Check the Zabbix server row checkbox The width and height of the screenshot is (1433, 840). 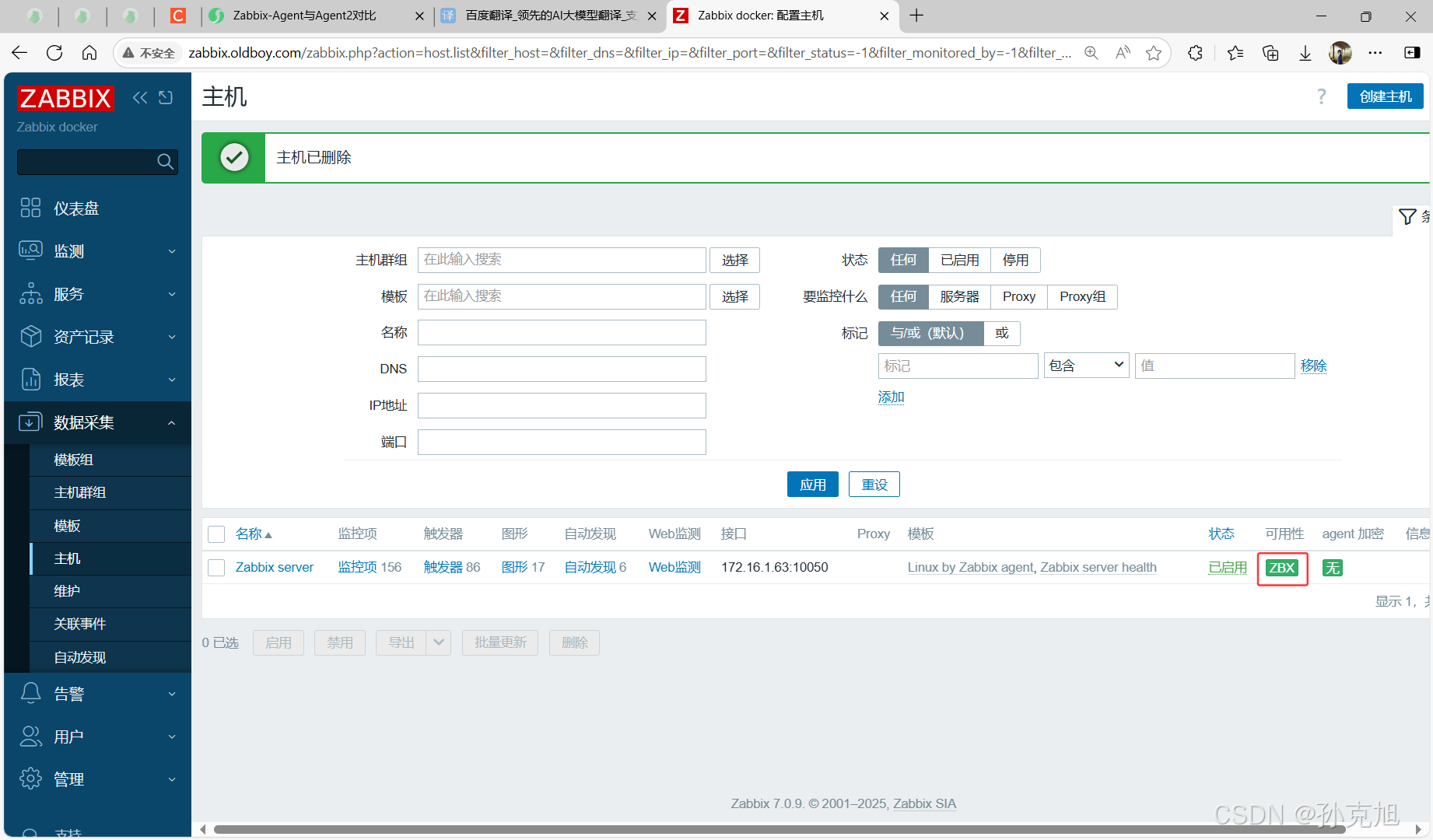[216, 568]
